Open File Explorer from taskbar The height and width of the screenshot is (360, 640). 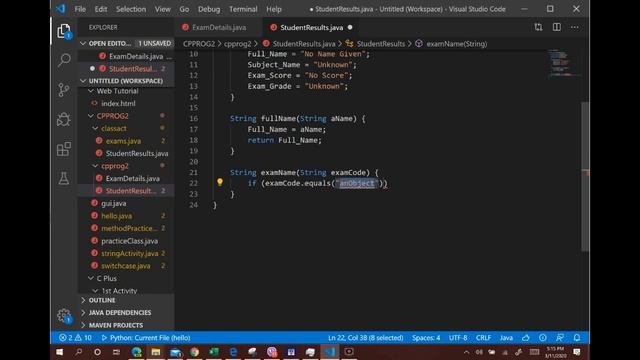pos(156,352)
